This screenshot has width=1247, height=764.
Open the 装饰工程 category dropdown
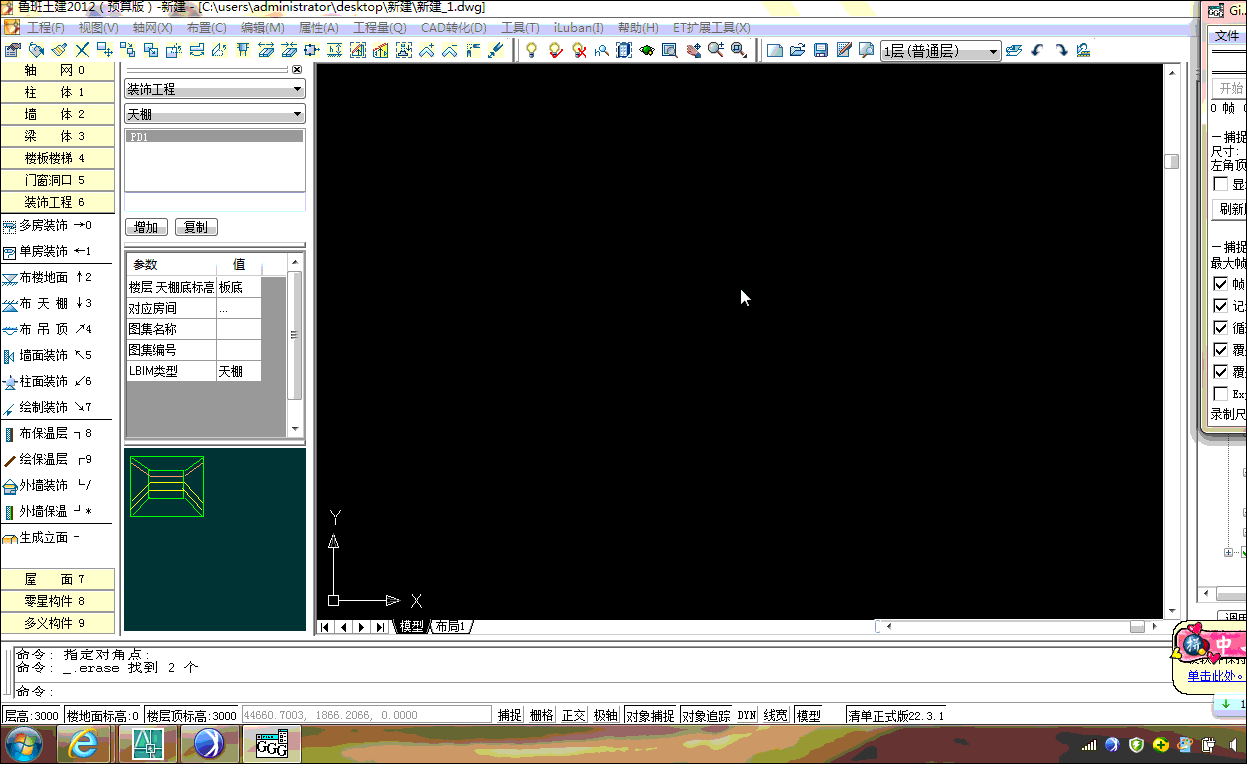pyautogui.click(x=215, y=89)
